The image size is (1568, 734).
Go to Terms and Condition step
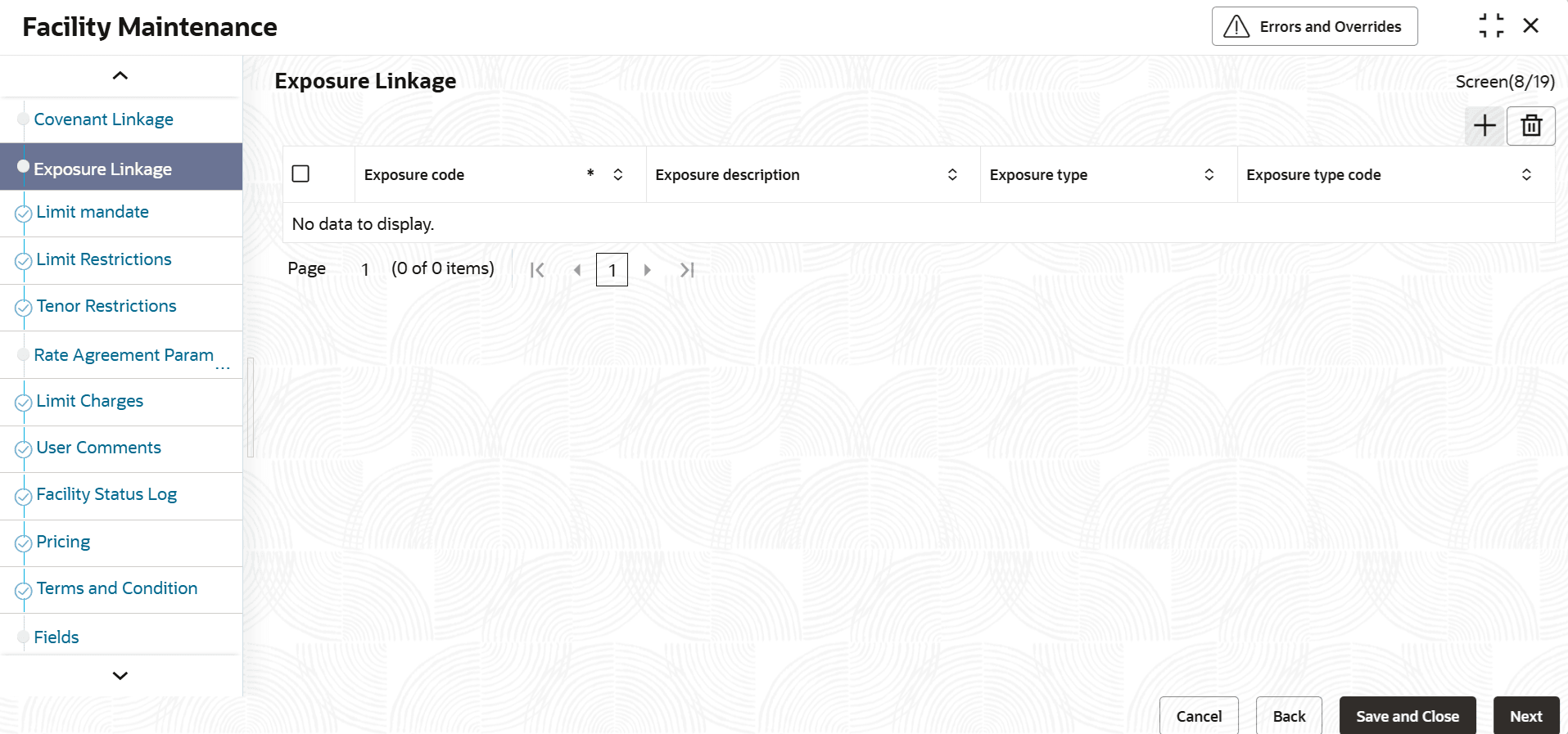[x=117, y=588]
